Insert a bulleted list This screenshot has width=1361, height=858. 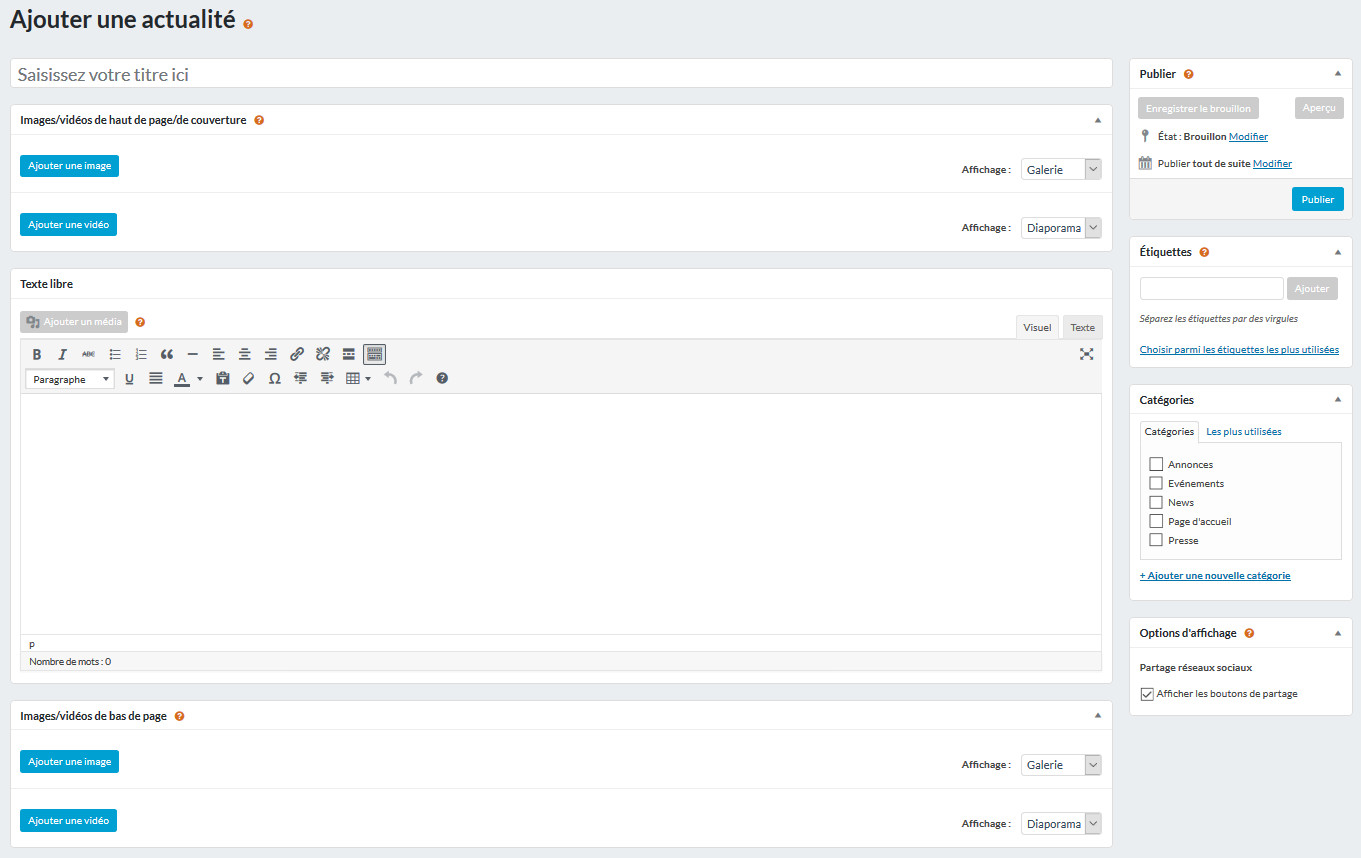coord(115,354)
